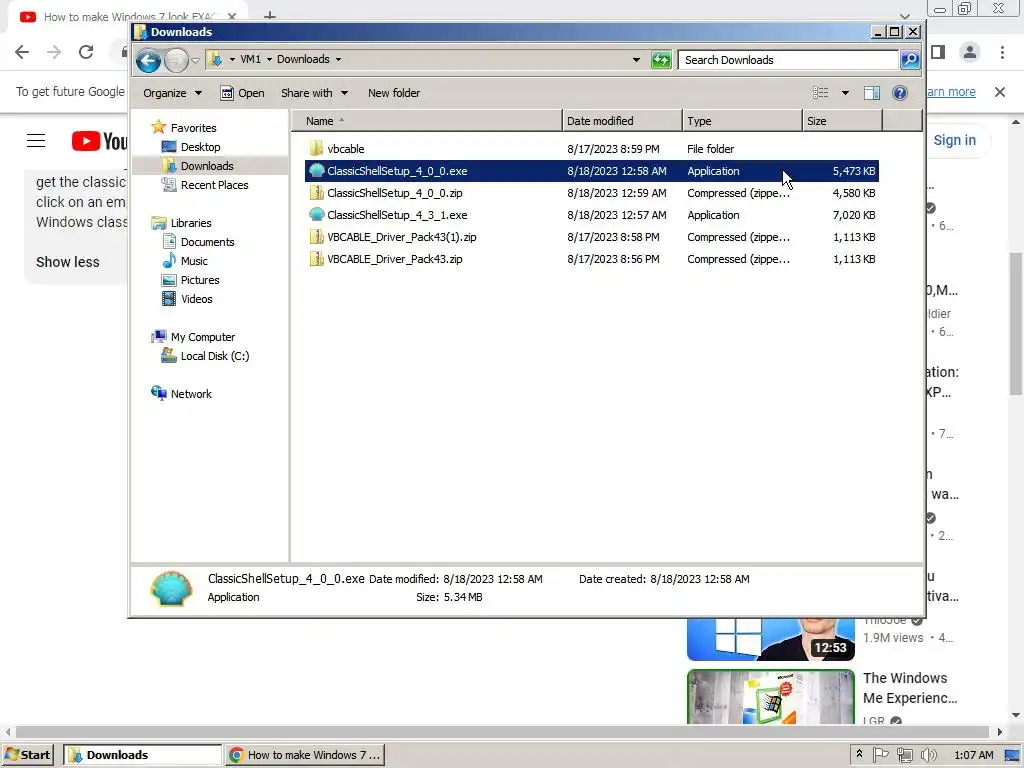The image size is (1024, 768).
Task: Click Chrome profile avatar icon
Action: pos(970,52)
